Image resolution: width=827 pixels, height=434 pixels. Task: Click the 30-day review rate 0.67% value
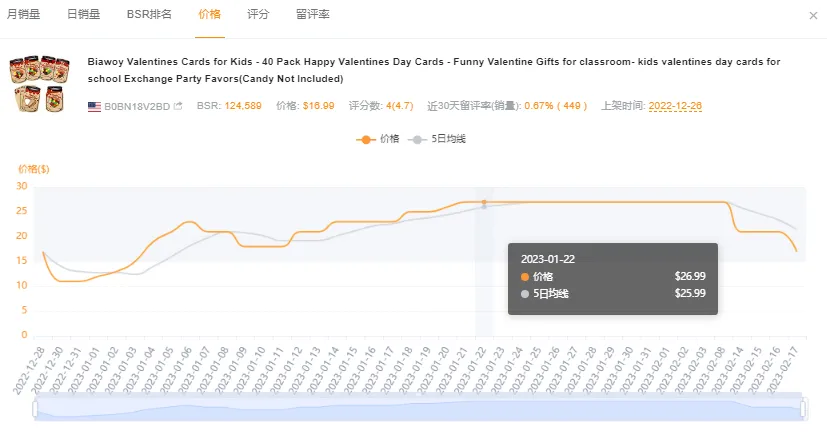(x=540, y=106)
